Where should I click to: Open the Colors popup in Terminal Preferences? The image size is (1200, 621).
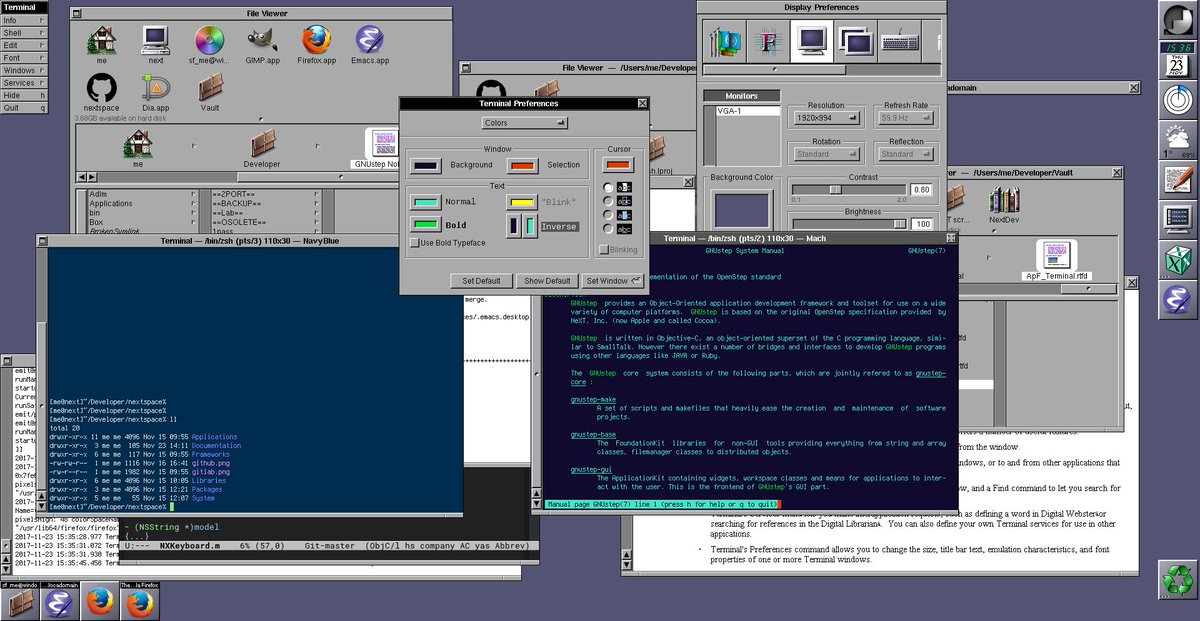pyautogui.click(x=524, y=123)
